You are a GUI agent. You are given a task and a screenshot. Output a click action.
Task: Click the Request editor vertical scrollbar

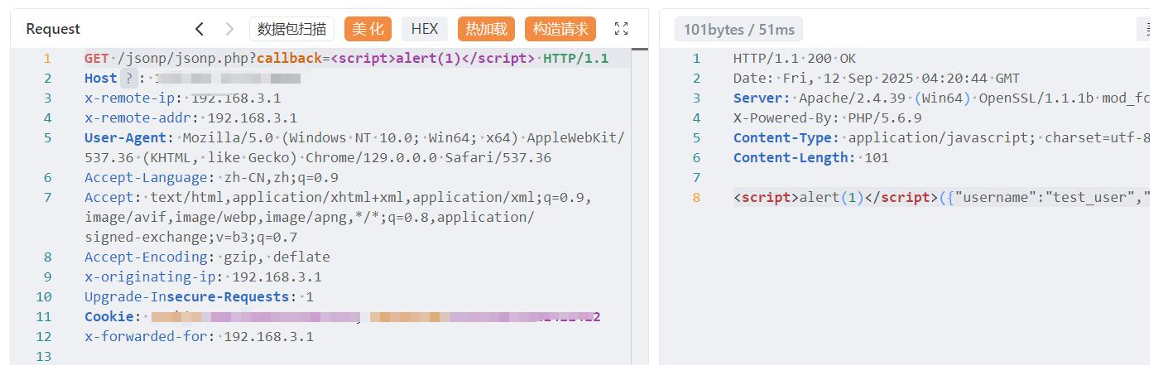point(640,206)
